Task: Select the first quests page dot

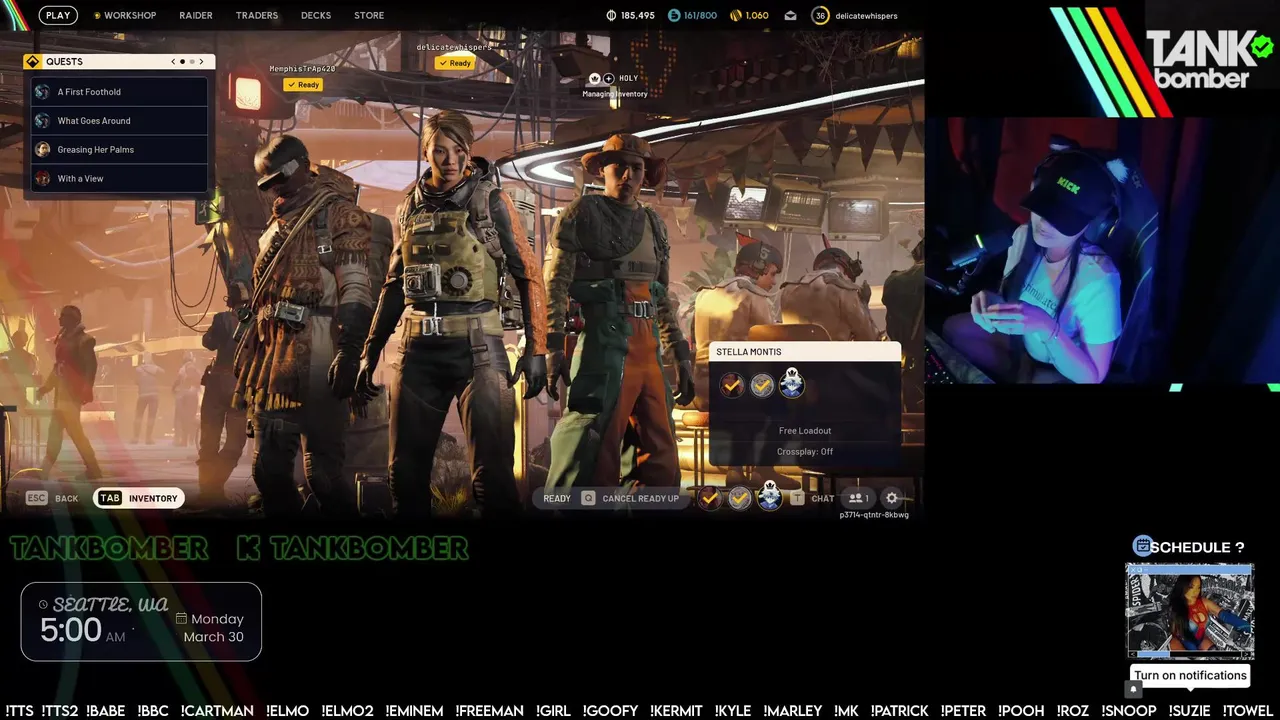Action: (182, 61)
